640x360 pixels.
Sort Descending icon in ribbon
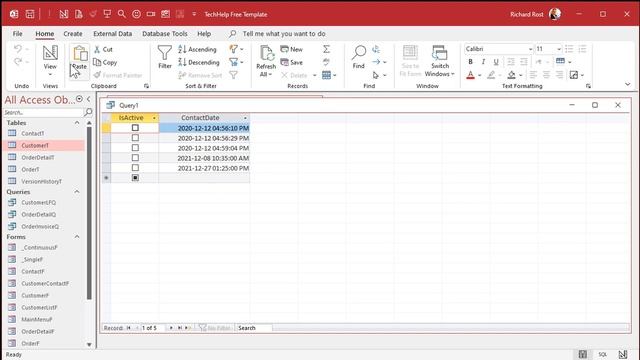[182, 62]
